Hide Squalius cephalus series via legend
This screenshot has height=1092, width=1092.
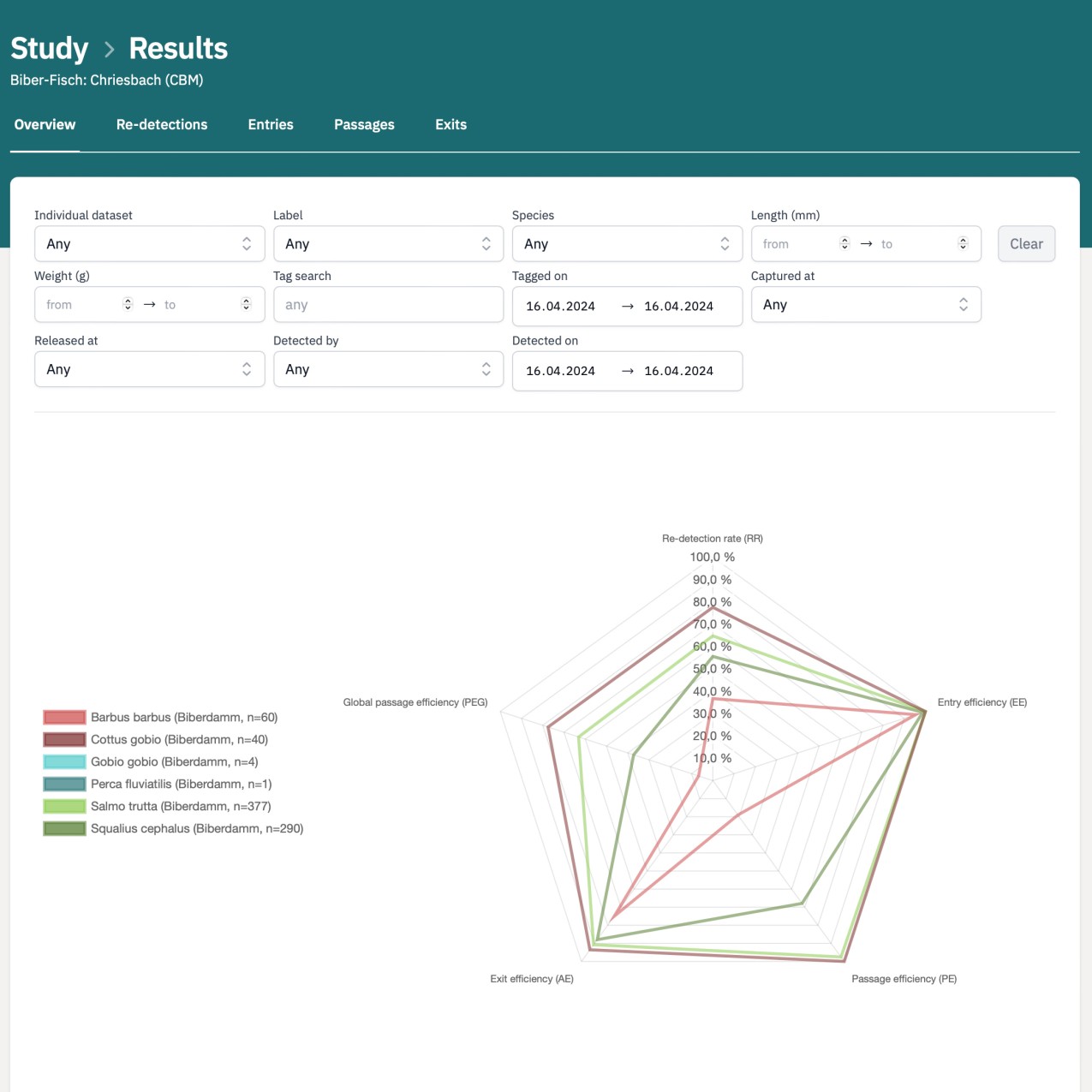[x=64, y=829]
